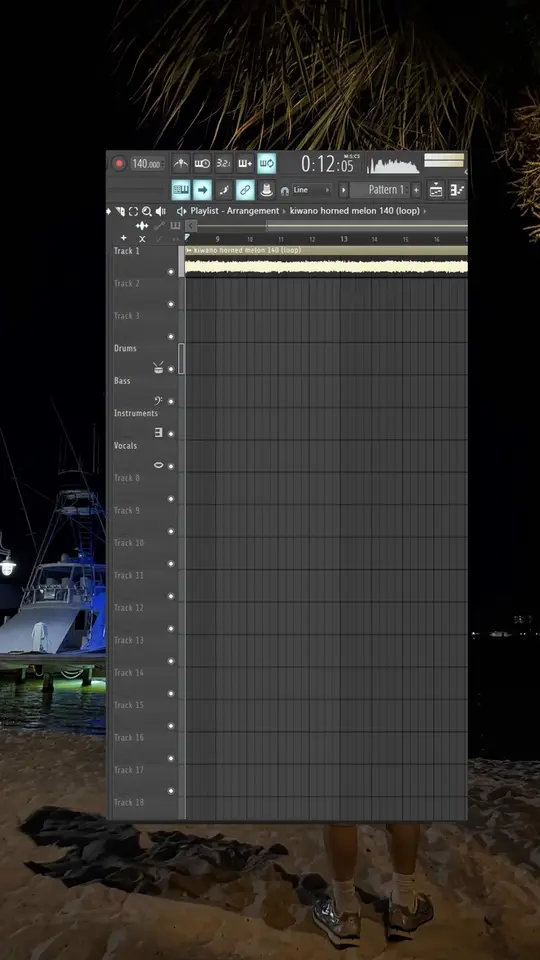Select the Track 8 label
The height and width of the screenshot is (960, 540).
click(x=127, y=478)
